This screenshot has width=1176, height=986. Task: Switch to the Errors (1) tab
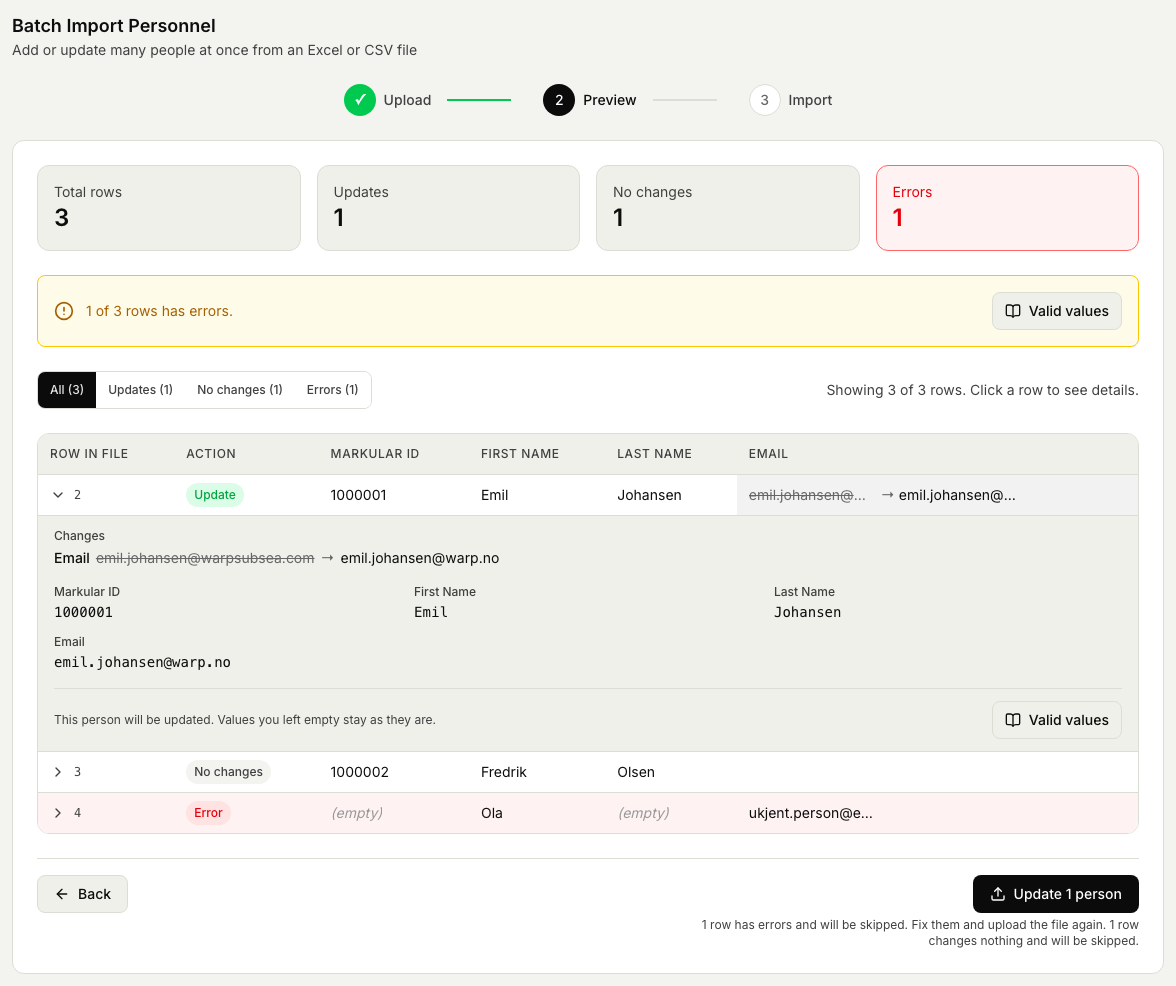332,390
